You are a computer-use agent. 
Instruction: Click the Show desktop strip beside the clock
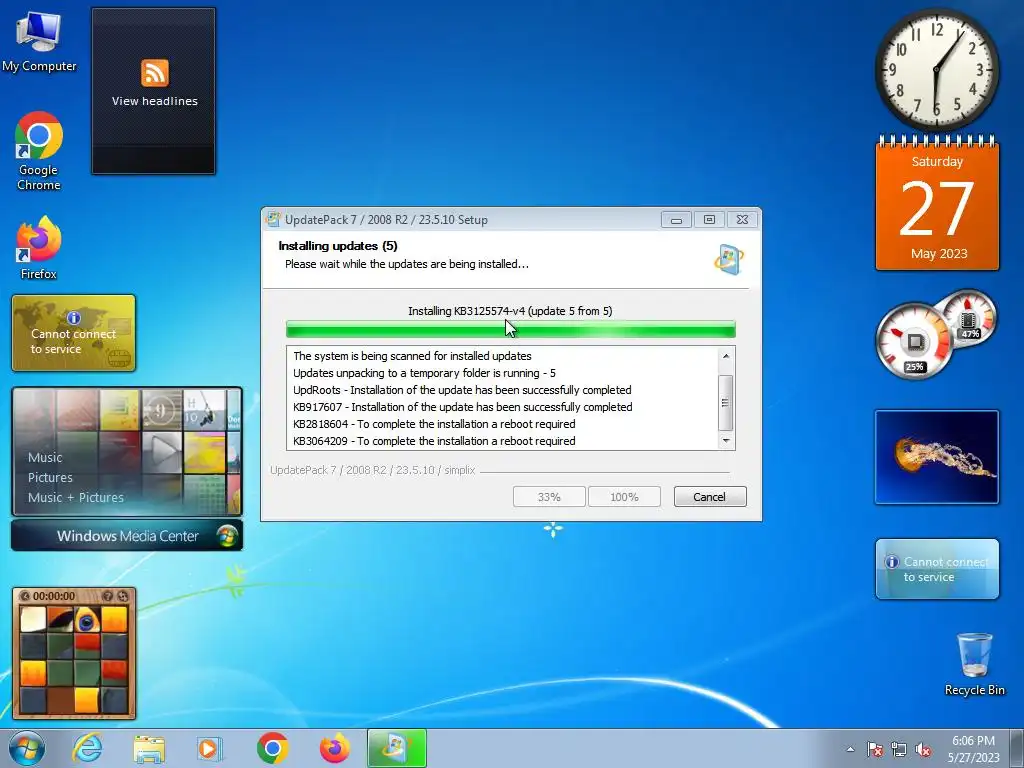pyautogui.click(x=1016, y=748)
